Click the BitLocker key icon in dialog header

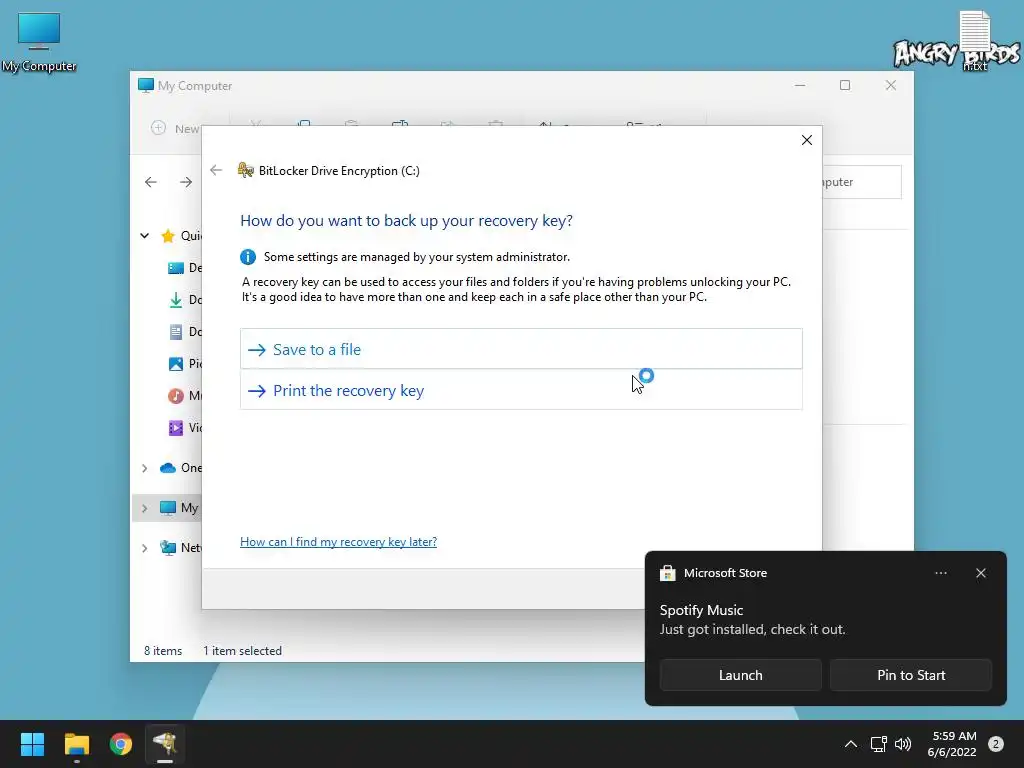point(246,170)
